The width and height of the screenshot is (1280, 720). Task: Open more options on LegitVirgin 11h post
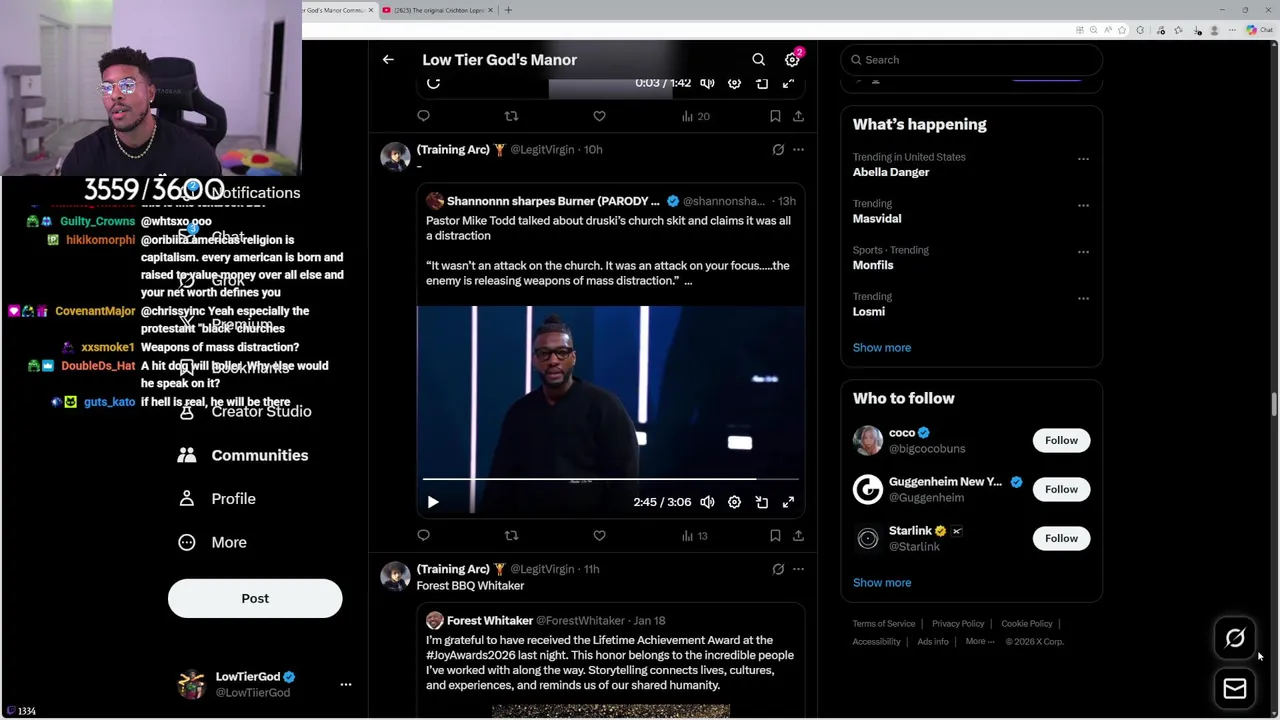(798, 569)
